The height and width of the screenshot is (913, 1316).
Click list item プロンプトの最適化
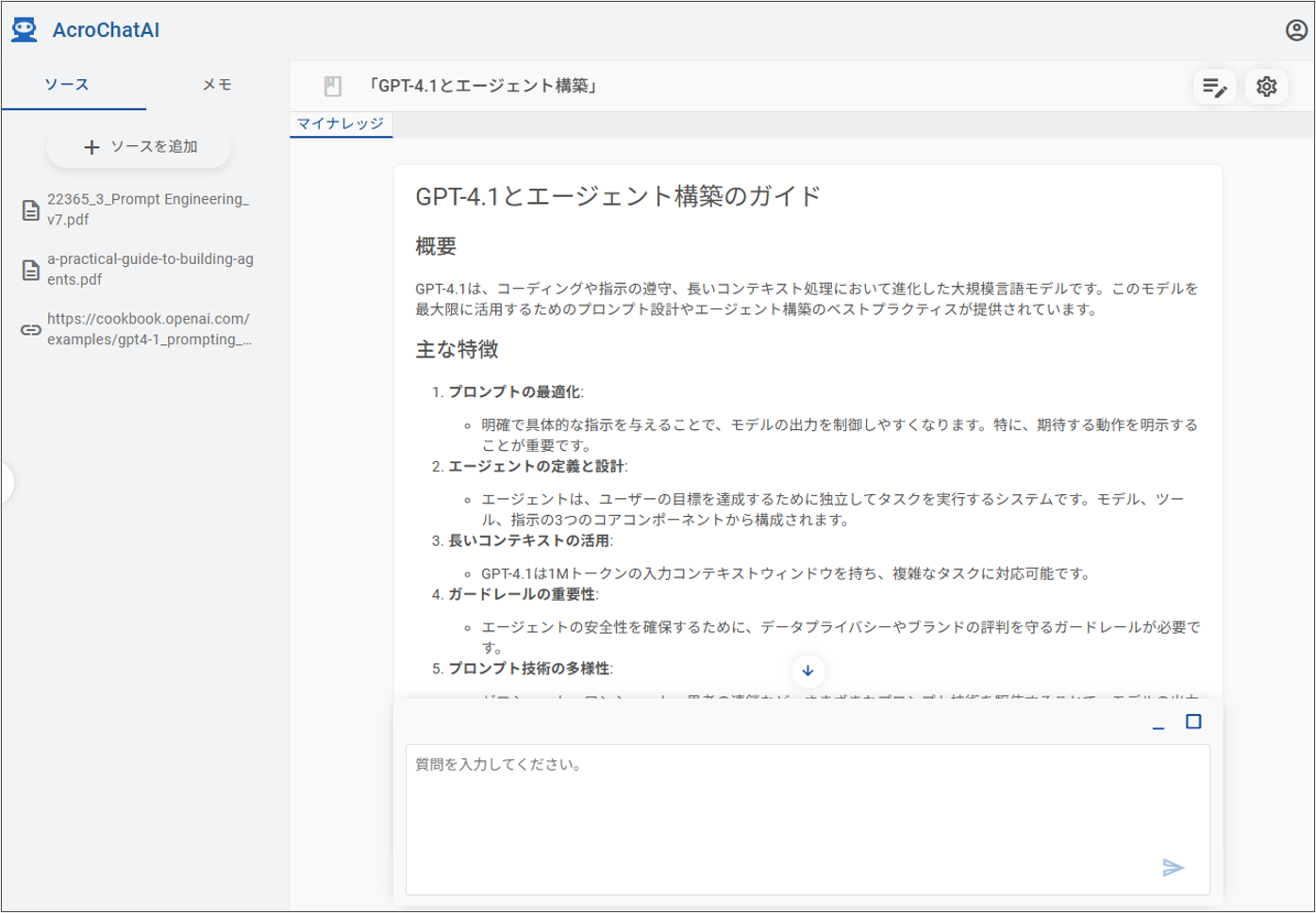click(x=515, y=392)
